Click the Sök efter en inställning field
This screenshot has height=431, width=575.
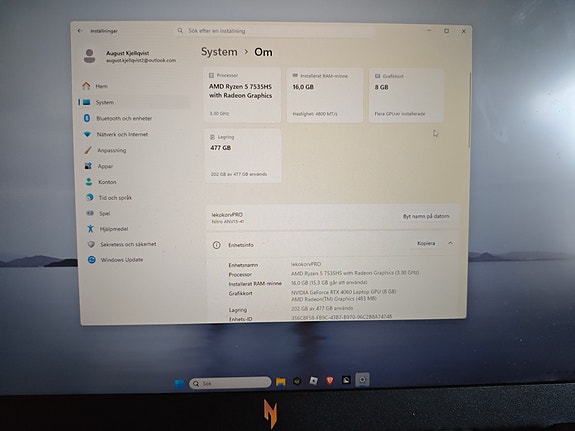[x=275, y=31]
